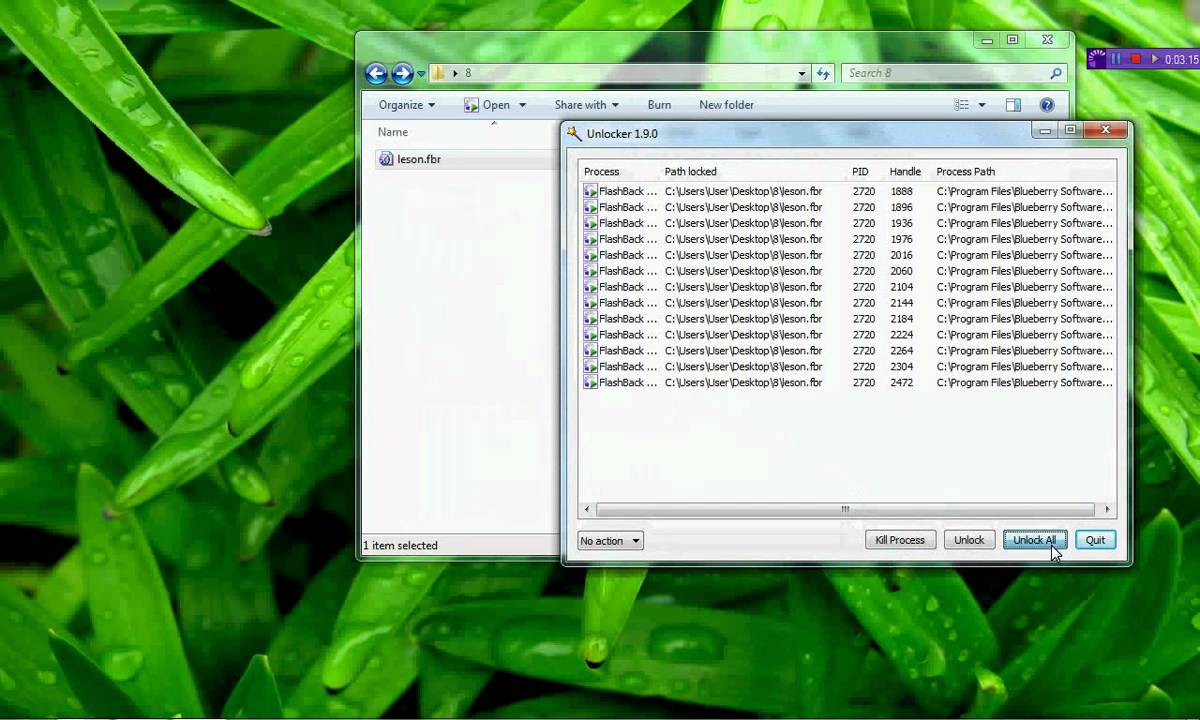1200x720 pixels.
Task: Select the FlashBack icon for handle 1896
Action: pyautogui.click(x=590, y=207)
